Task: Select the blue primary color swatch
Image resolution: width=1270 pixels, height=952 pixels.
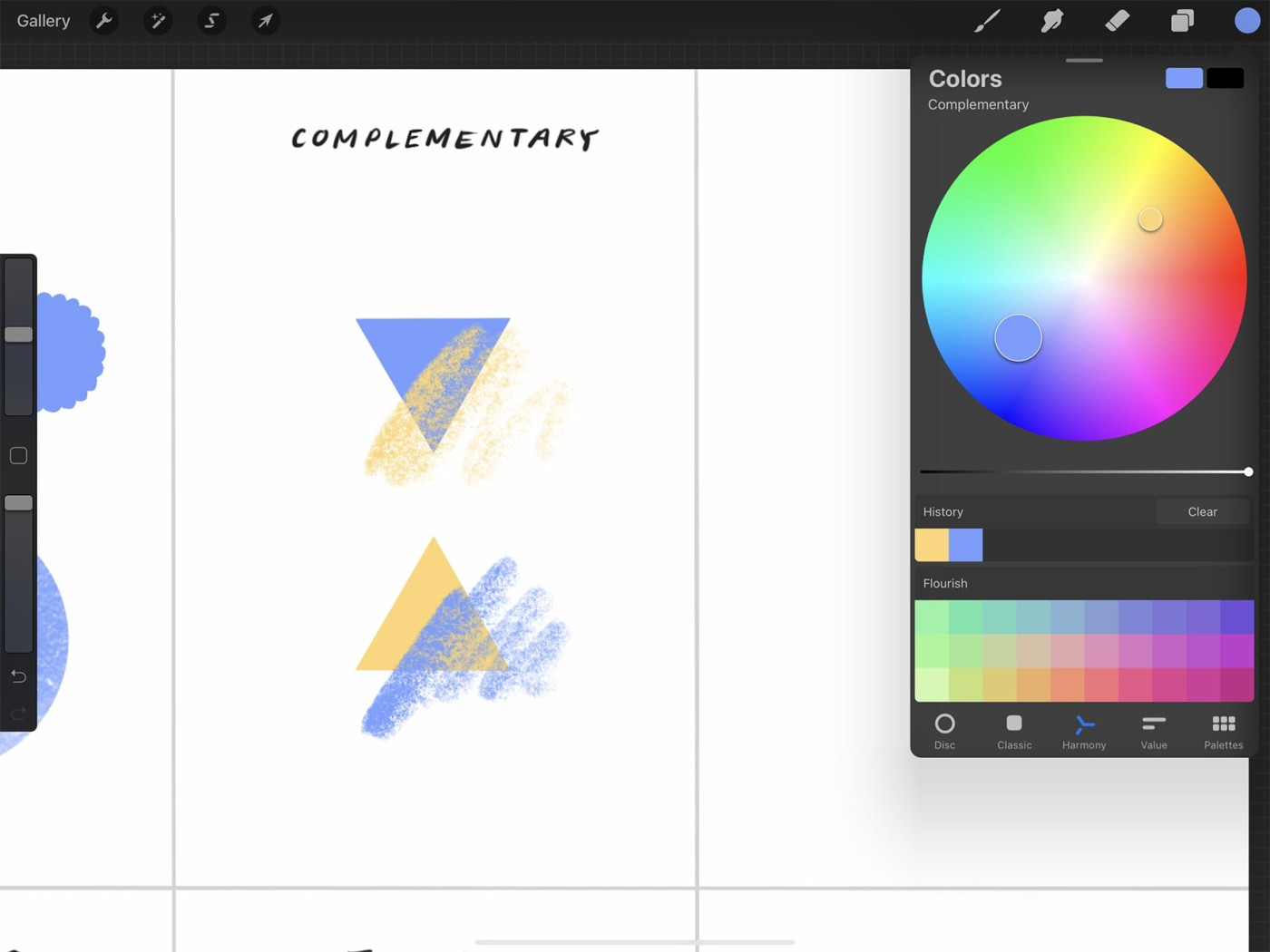Action: (x=1184, y=78)
